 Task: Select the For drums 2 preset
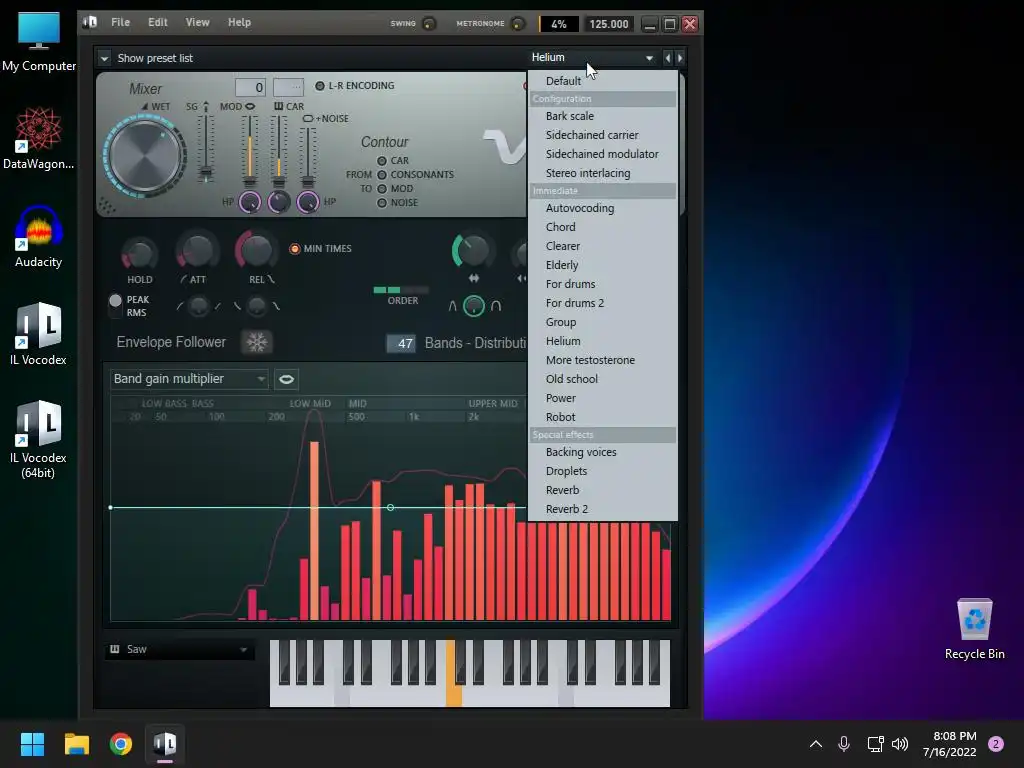pyautogui.click(x=602, y=303)
